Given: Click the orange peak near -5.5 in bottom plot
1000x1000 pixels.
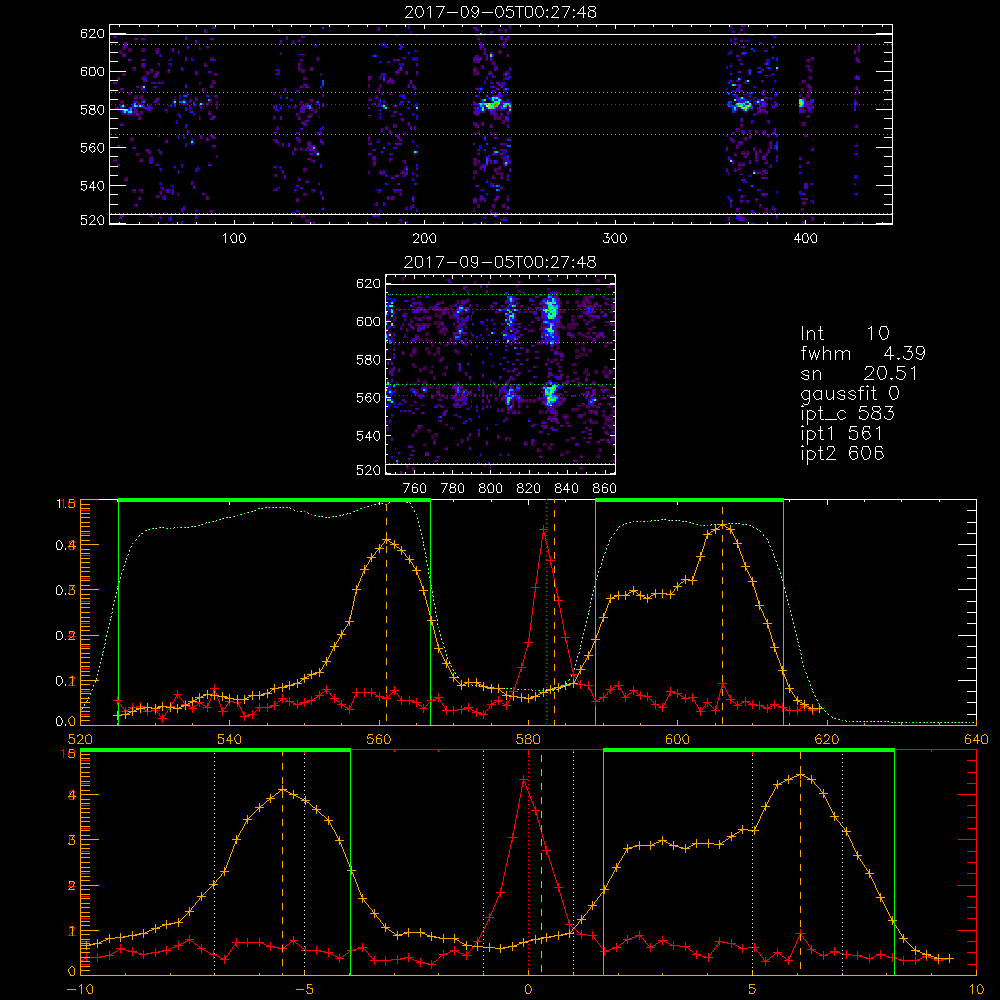Looking at the screenshot, I should tap(283, 791).
